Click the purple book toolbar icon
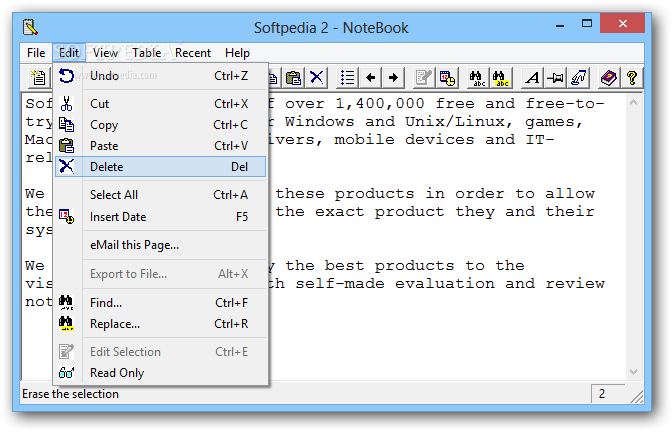 tap(609, 78)
